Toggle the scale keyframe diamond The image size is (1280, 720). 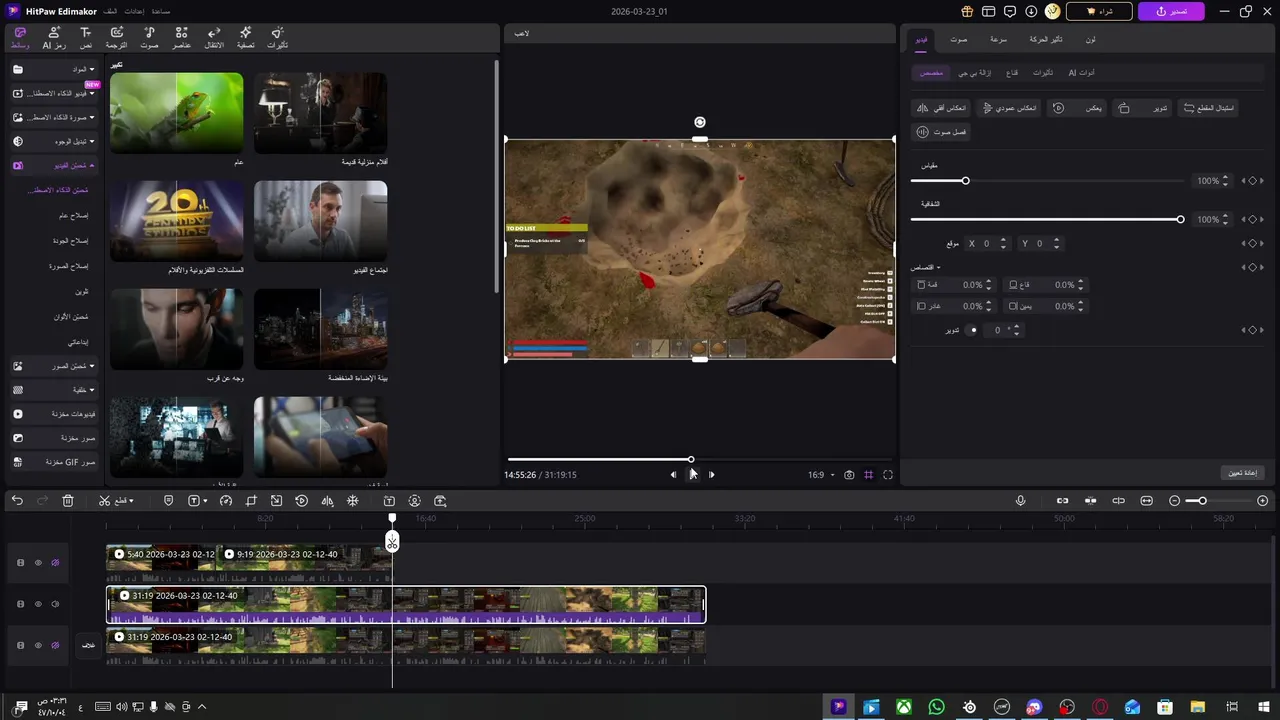[x=1252, y=181]
